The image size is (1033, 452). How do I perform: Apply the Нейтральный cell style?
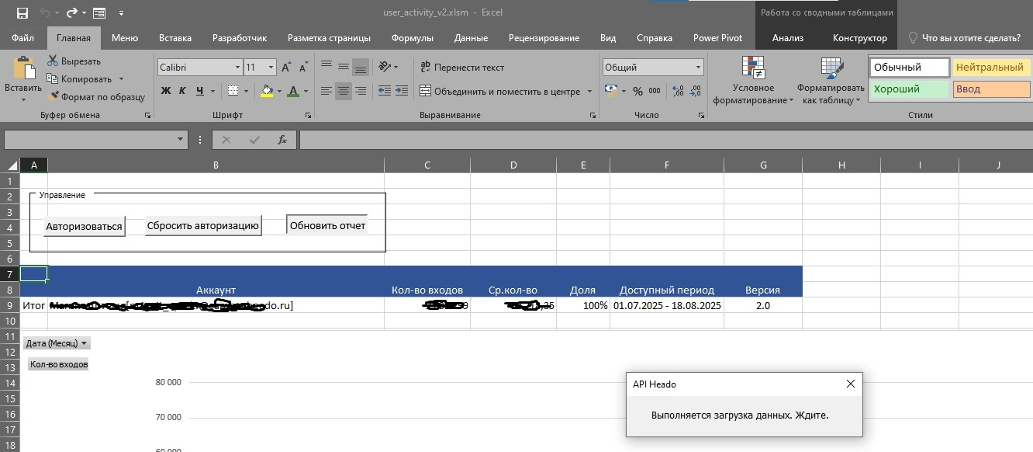coord(991,67)
